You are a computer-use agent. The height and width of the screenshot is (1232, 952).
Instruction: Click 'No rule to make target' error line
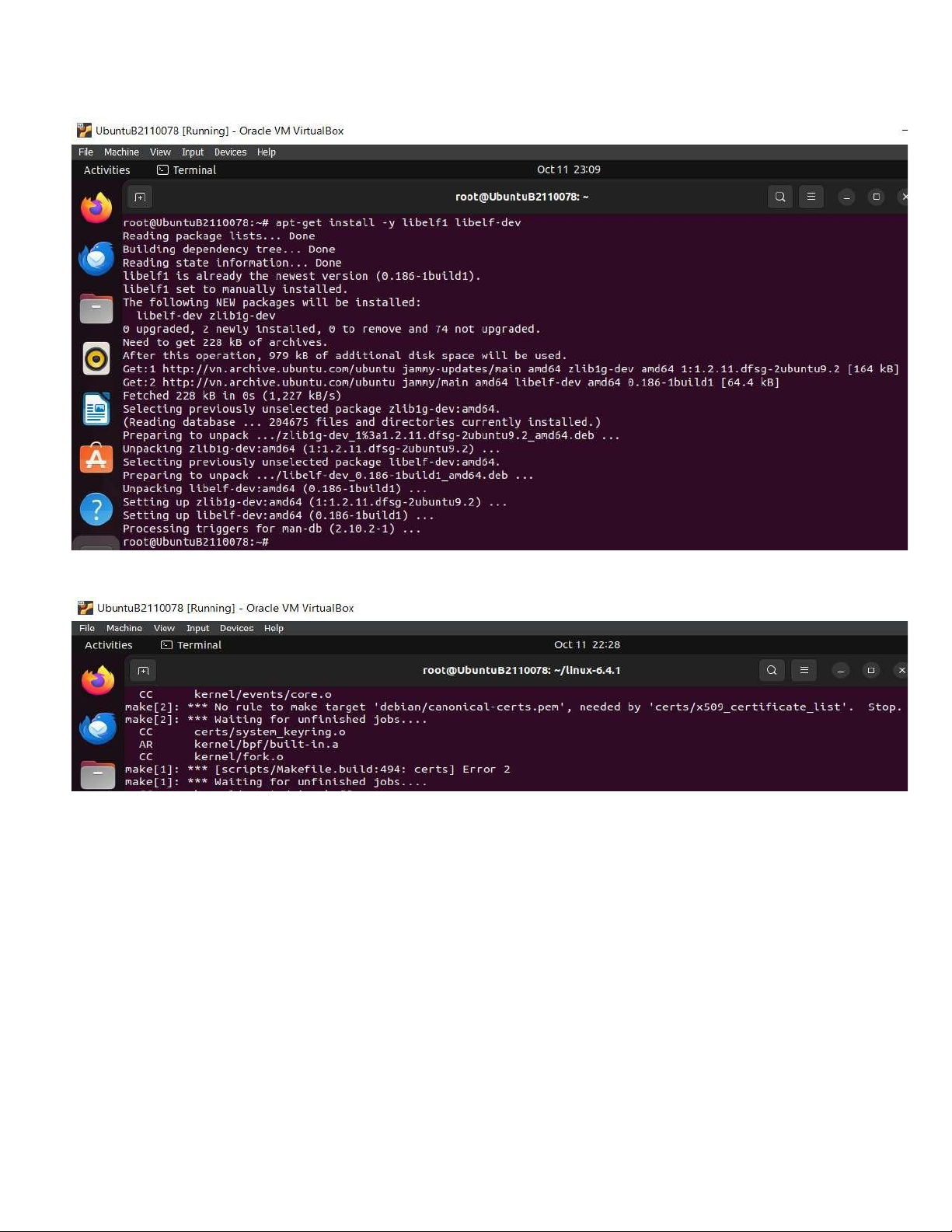(x=514, y=707)
